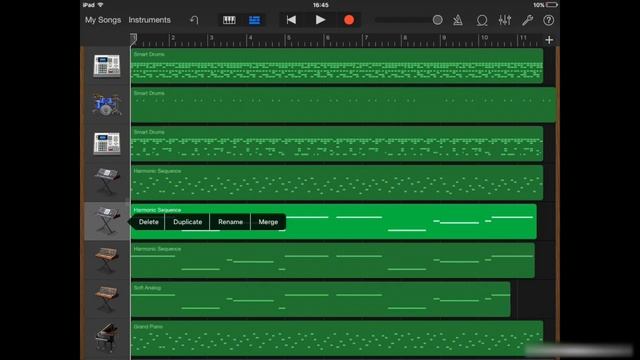Select second track Smart Drums region
Screen dimensions: 640x360
point(343,105)
